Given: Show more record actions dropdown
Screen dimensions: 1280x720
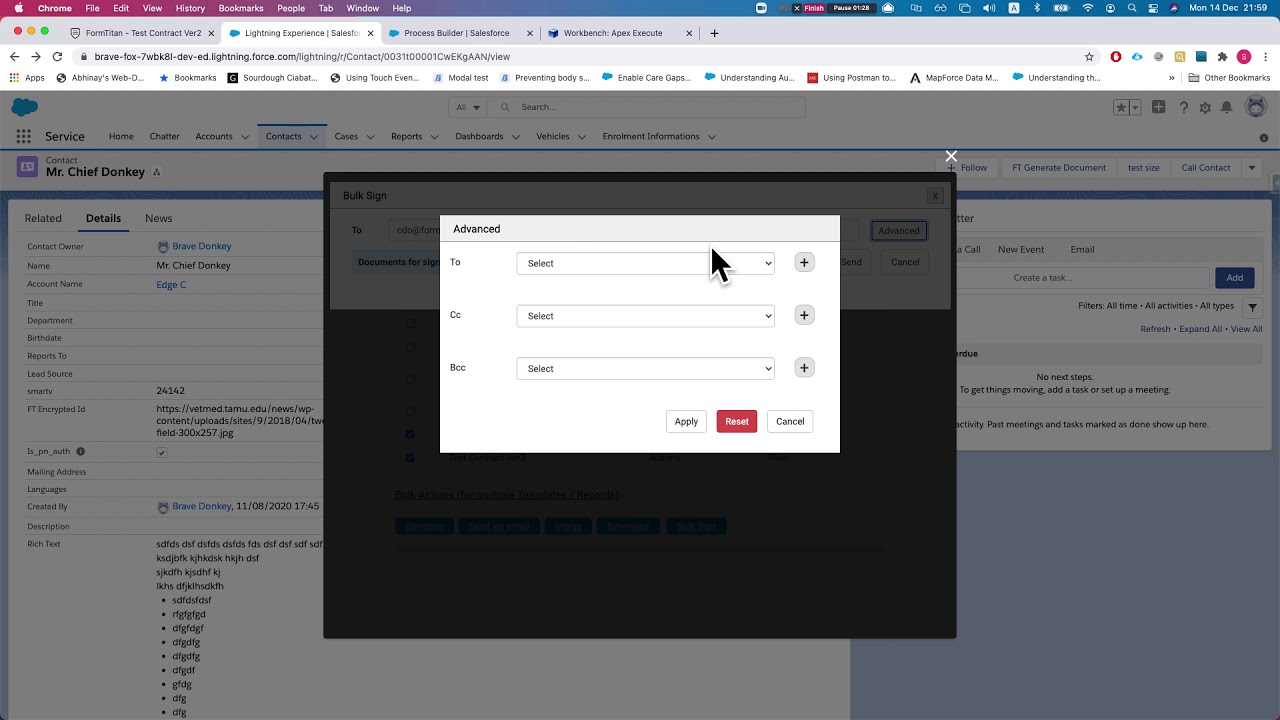Looking at the screenshot, I should [1251, 168].
